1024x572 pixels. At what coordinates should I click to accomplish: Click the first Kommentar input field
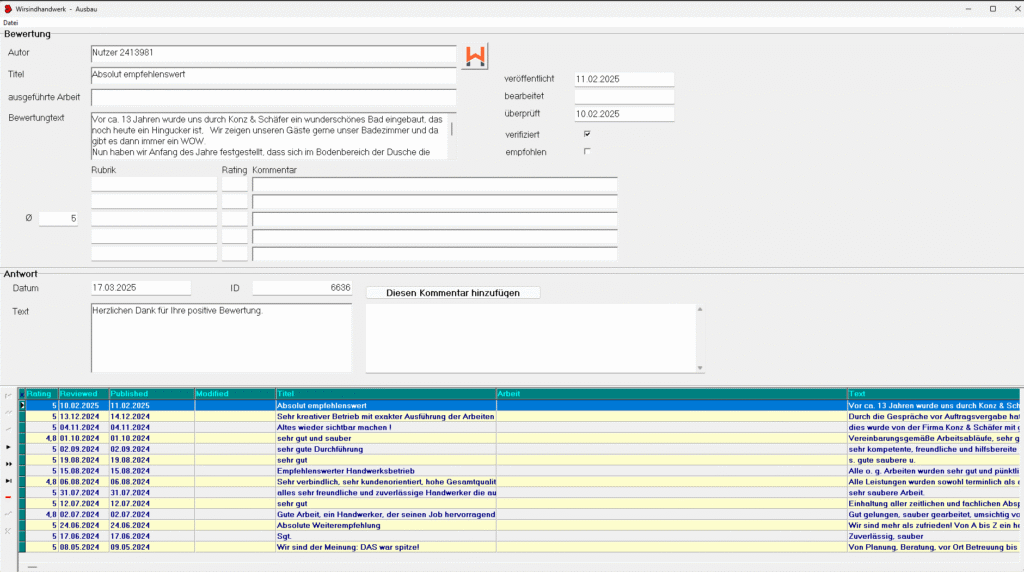point(435,185)
